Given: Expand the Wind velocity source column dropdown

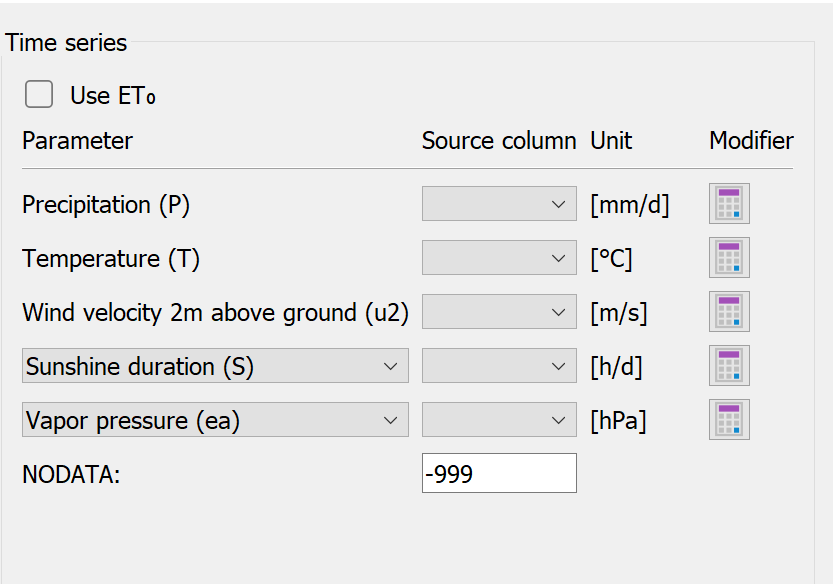Looking at the screenshot, I should click(499, 311).
